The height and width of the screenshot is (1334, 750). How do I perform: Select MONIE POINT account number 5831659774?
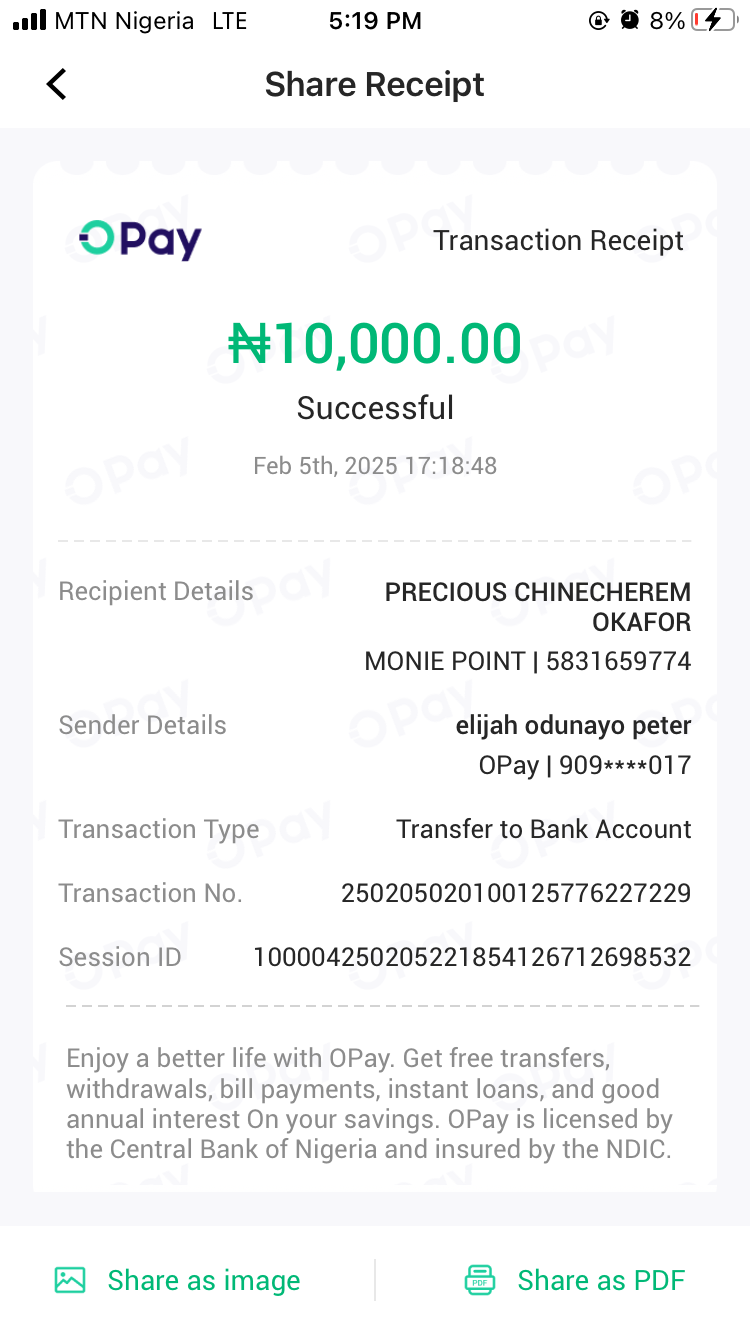[618, 661]
